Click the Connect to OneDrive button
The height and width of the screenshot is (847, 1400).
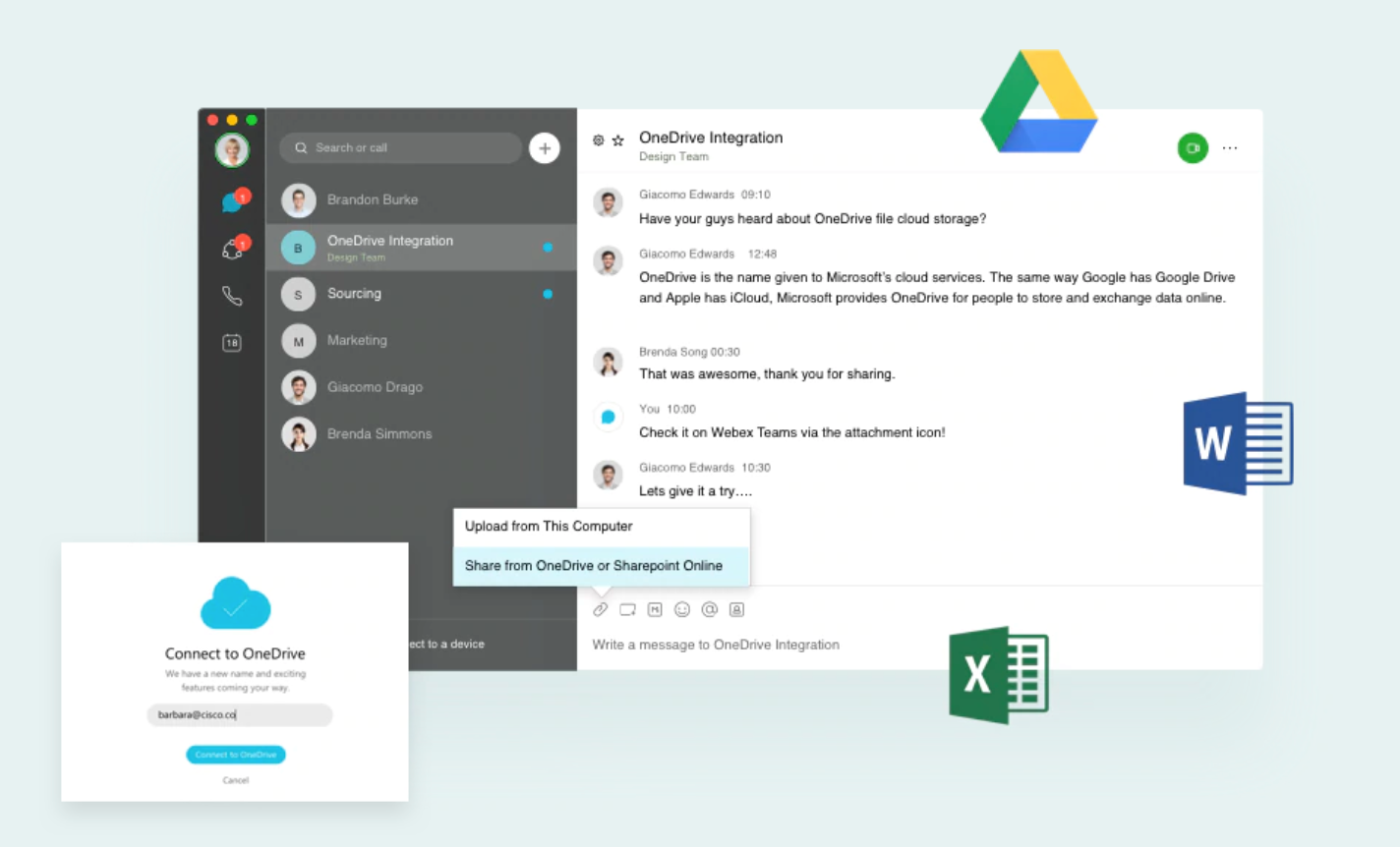coord(236,755)
